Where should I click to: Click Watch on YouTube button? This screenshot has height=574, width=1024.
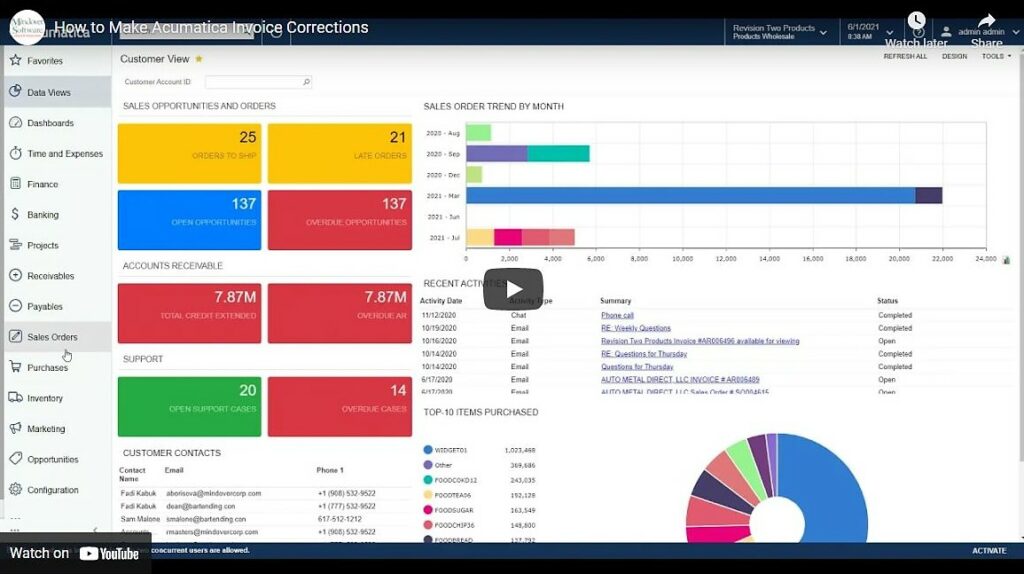(x=74, y=553)
